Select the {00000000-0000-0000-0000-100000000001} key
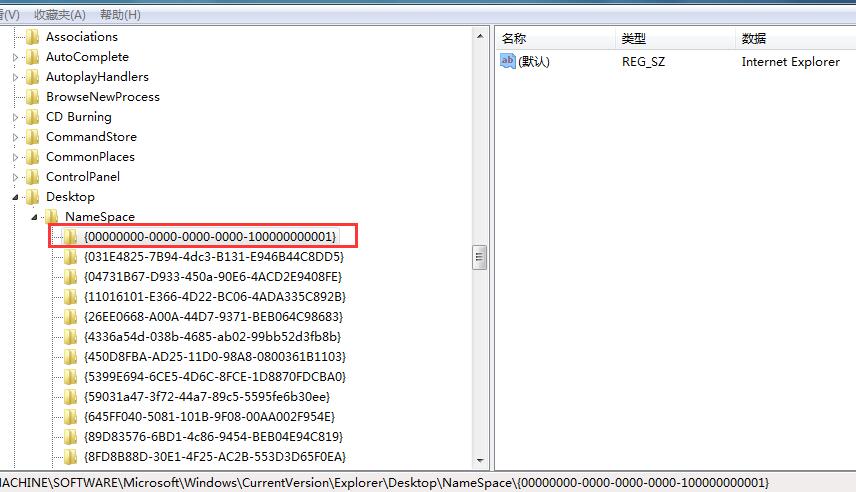856x492 pixels. click(210, 237)
